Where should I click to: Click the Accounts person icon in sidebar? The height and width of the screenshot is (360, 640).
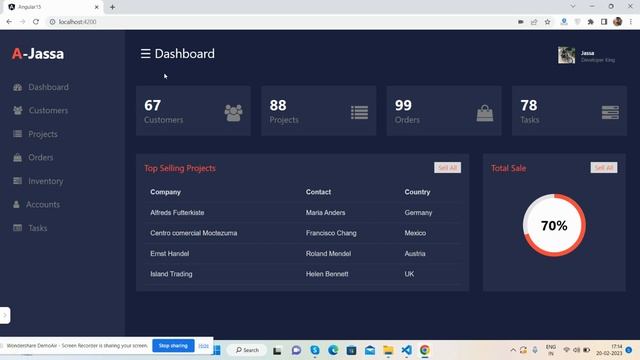[16, 204]
